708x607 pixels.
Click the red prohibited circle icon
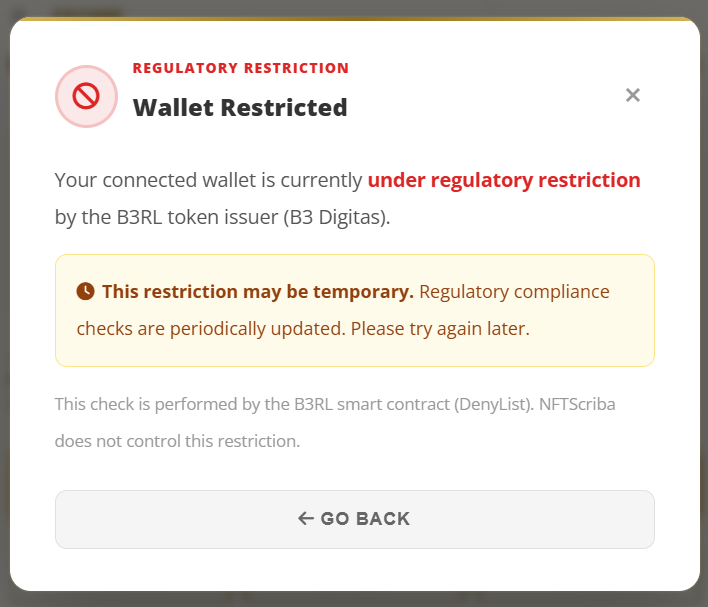(86, 96)
